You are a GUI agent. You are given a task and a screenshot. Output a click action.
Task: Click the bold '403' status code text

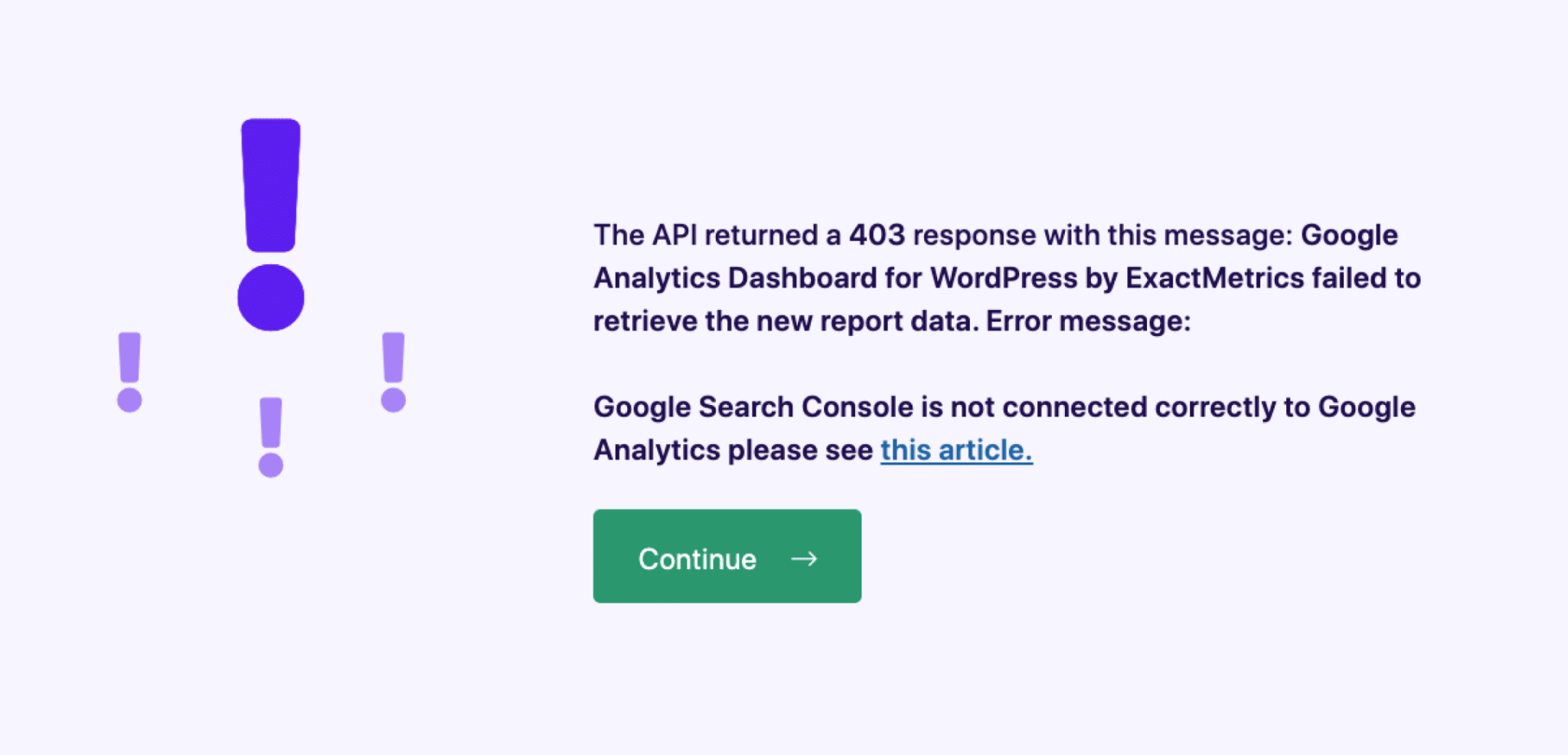tap(877, 235)
